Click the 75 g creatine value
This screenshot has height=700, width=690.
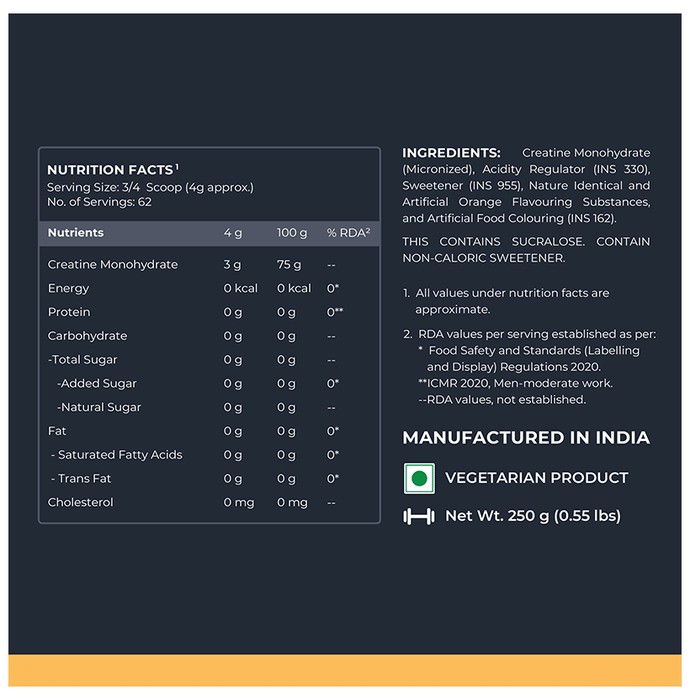point(289,265)
